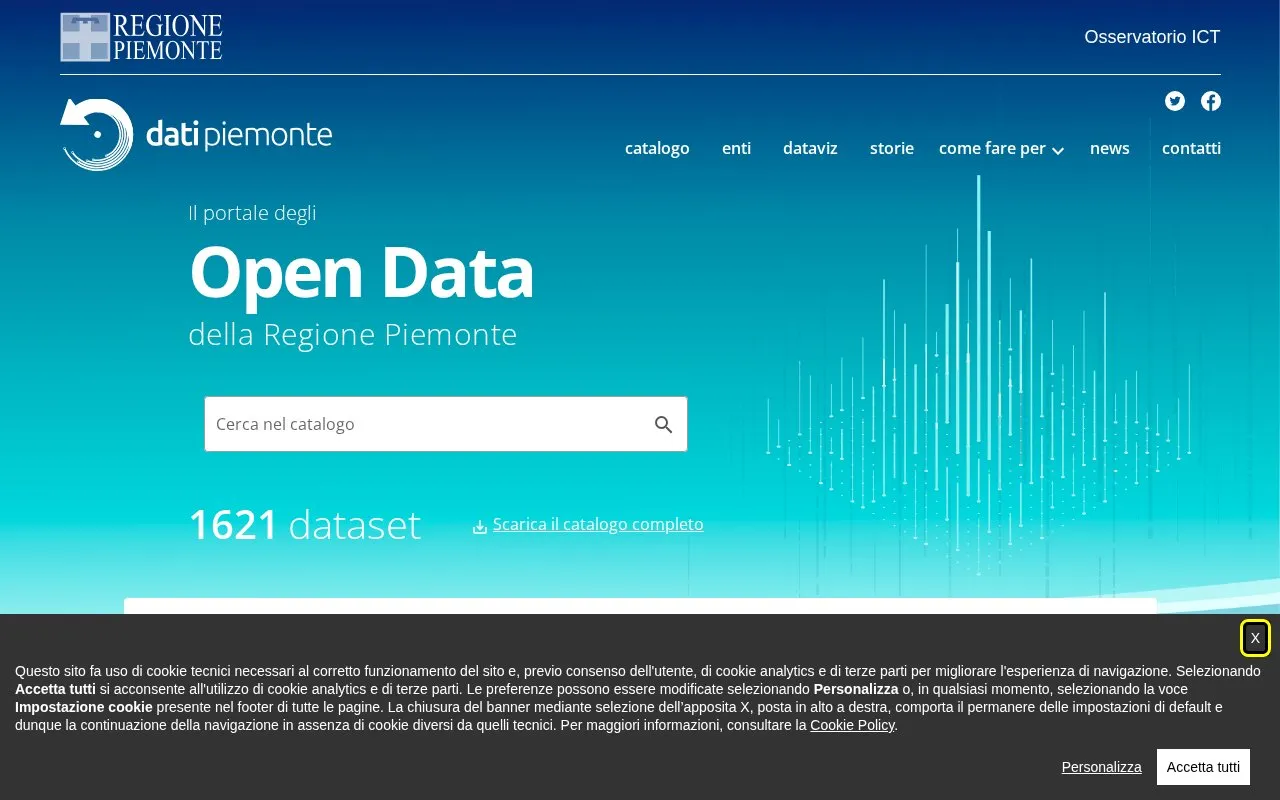Image resolution: width=1280 pixels, height=800 pixels.
Task: Open the Facebook social icon
Action: click(x=1211, y=101)
